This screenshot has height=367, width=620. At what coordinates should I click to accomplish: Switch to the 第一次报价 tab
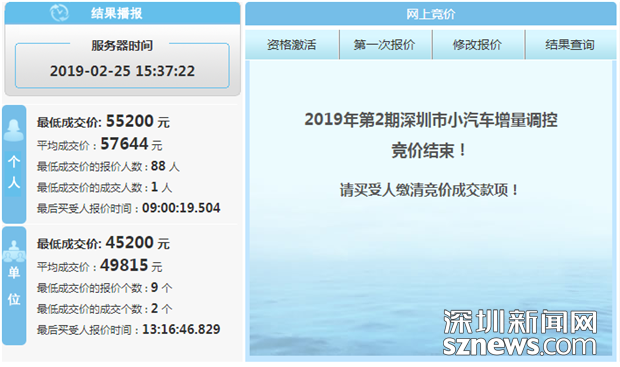tap(385, 45)
